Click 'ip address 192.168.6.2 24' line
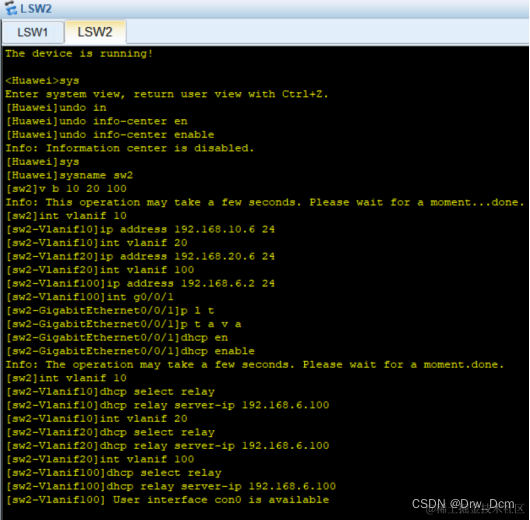530x520 pixels. [140, 283]
